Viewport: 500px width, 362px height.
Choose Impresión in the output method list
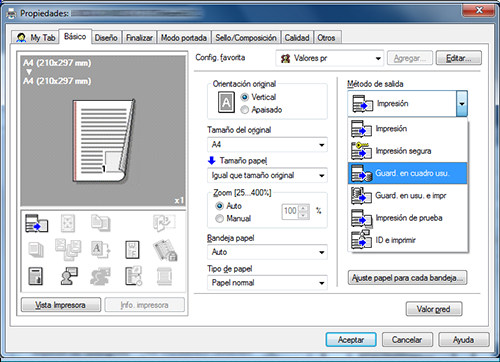point(408,129)
